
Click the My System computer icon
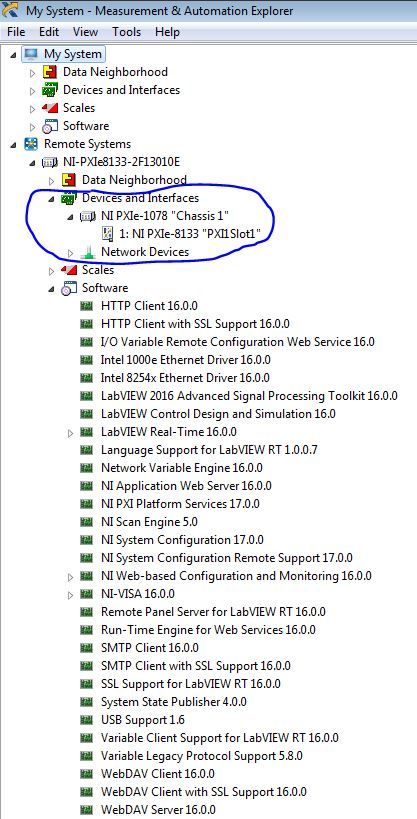[31, 54]
